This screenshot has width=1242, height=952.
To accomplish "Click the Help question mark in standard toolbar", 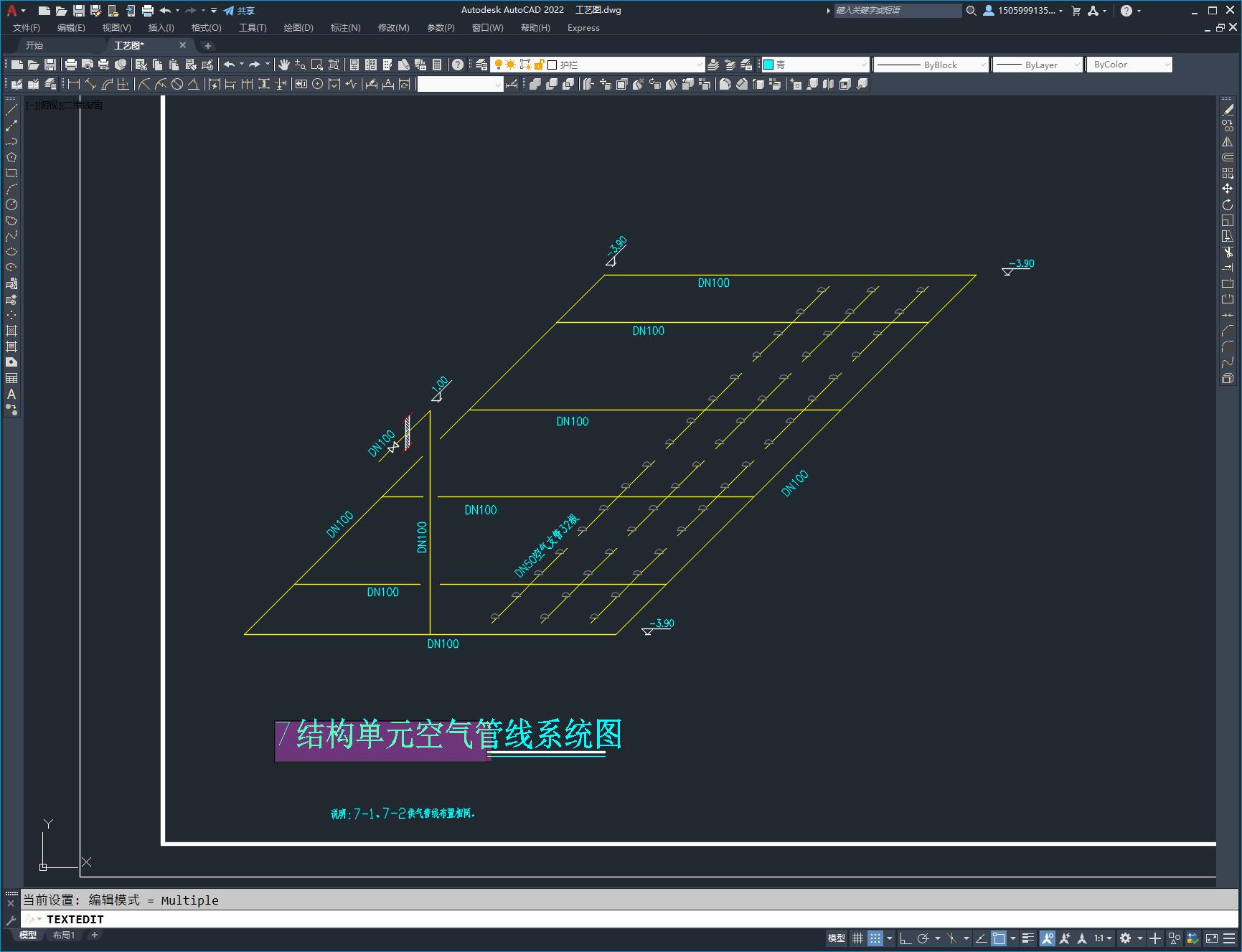I will point(458,65).
